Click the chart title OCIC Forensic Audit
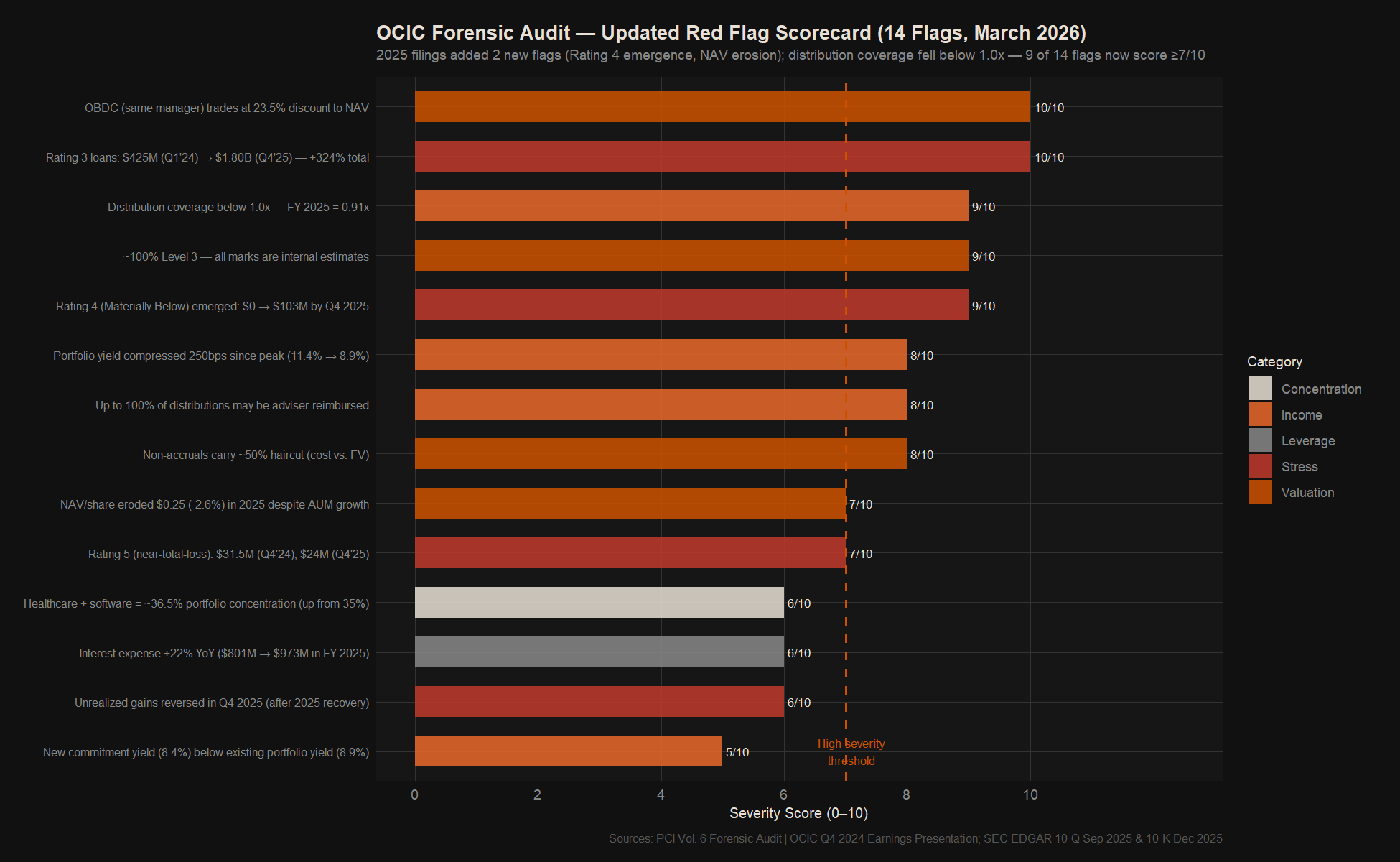Image resolution: width=1400 pixels, height=862 pixels. (x=730, y=33)
